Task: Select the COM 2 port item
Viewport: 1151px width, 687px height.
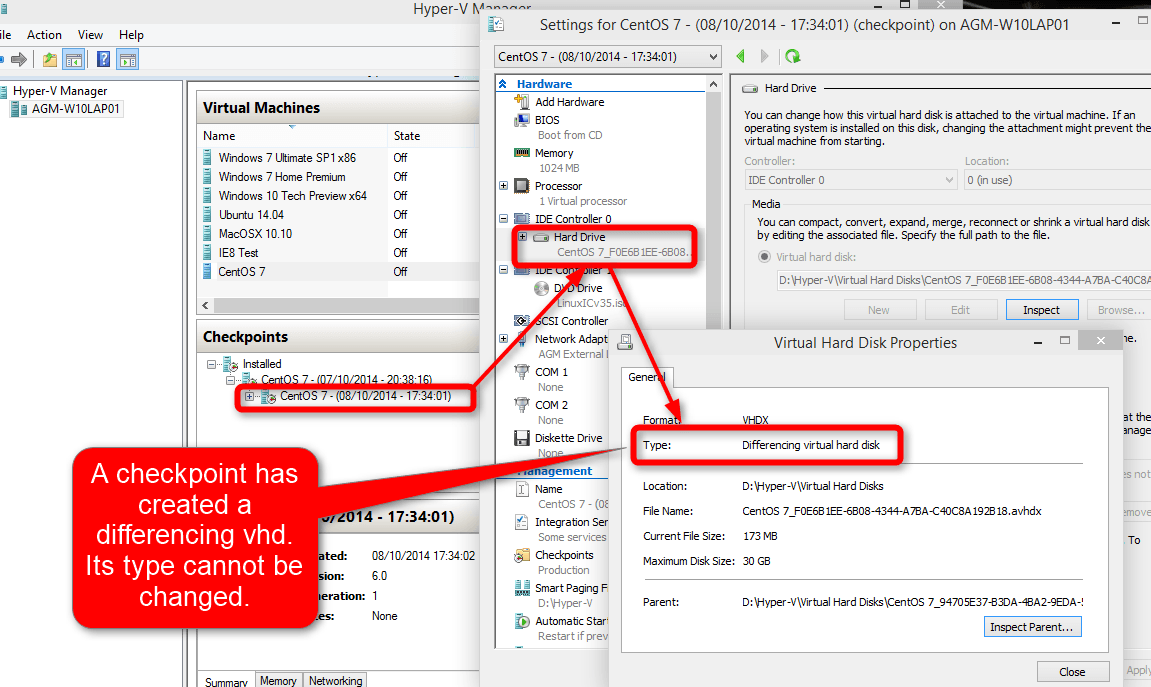Action: click(x=551, y=405)
